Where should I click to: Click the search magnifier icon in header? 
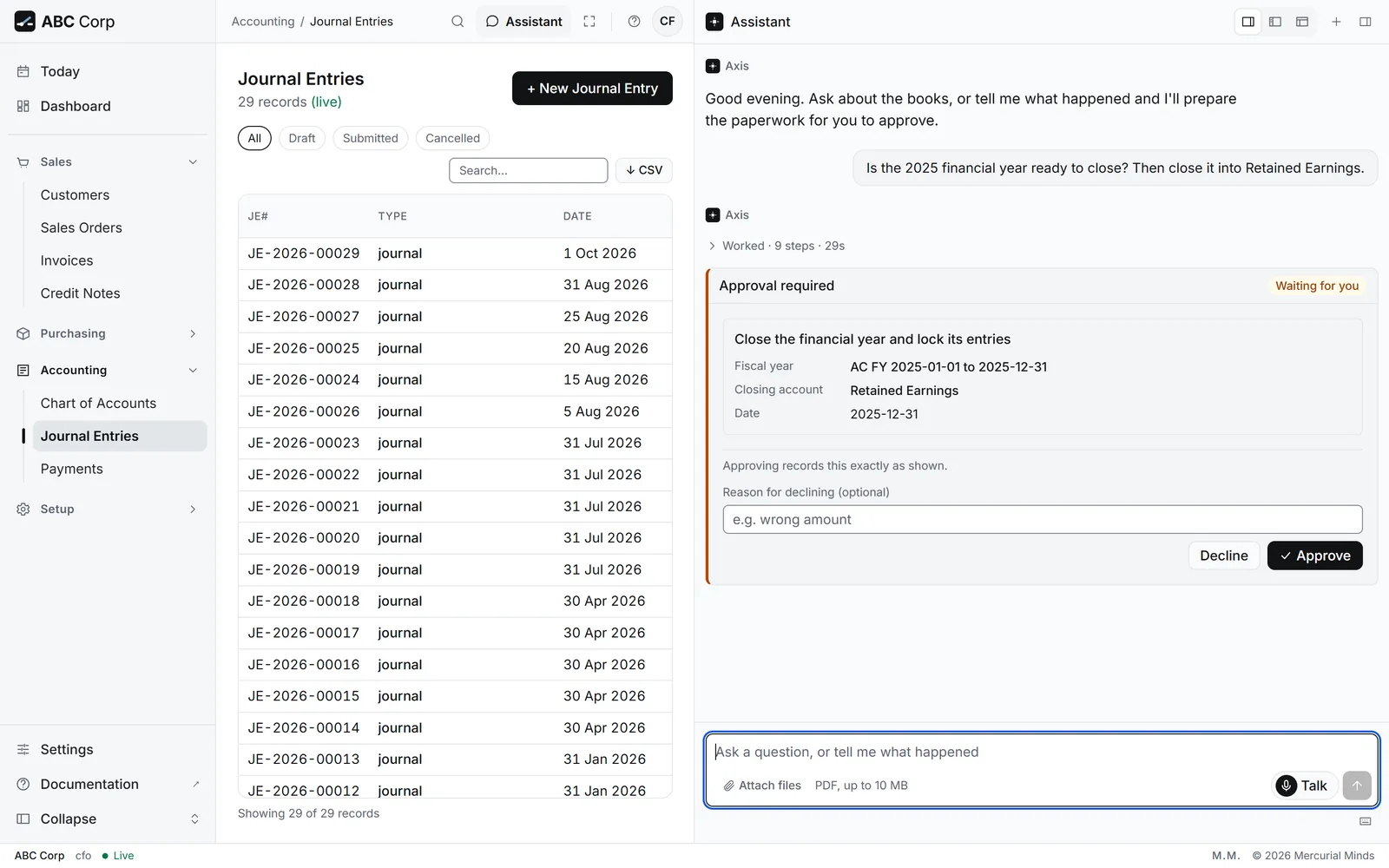coord(458,22)
